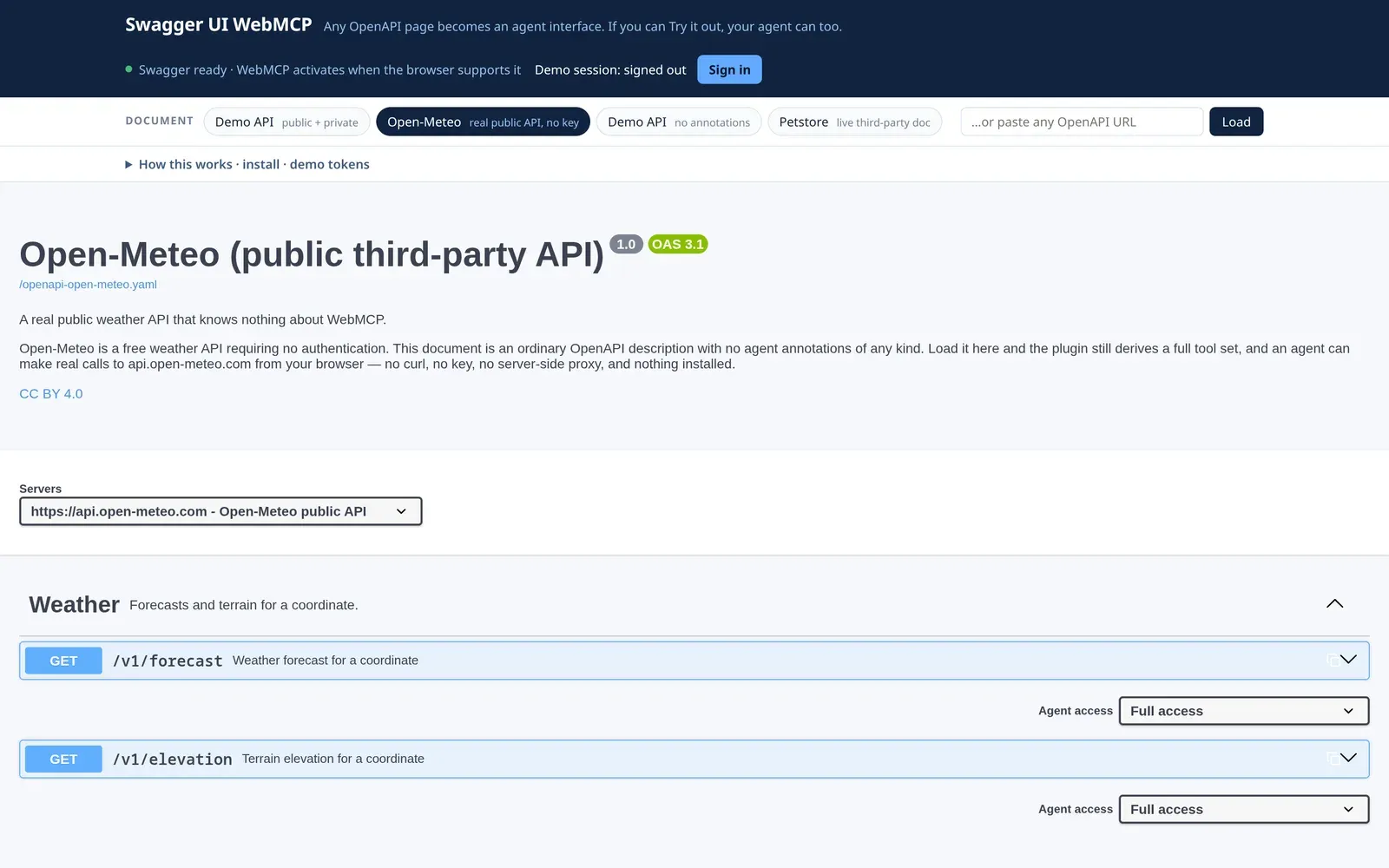Expand the /v1/forecast operation chevron
1389x868 pixels.
point(1348,660)
